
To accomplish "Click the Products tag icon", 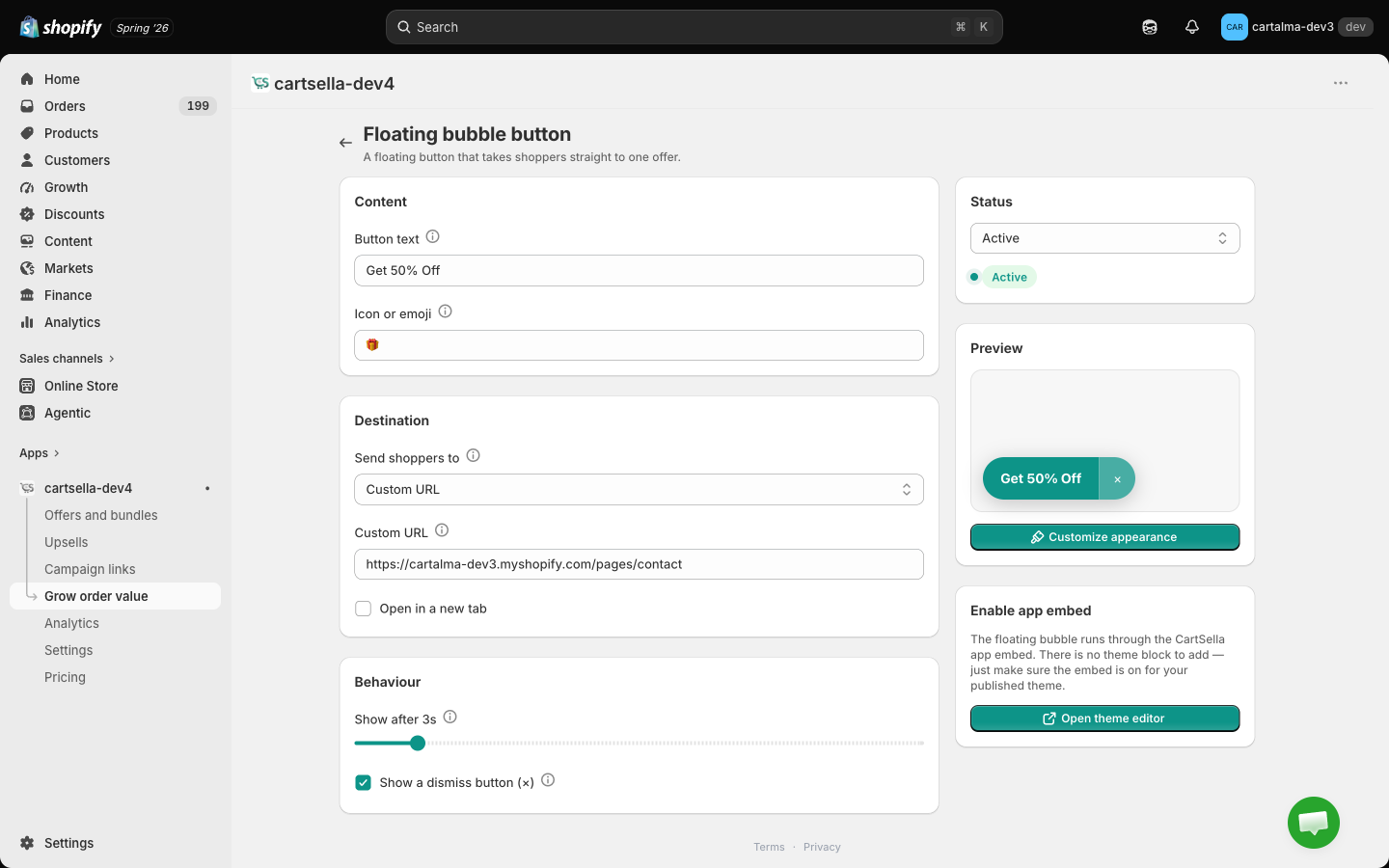I will [x=27, y=133].
